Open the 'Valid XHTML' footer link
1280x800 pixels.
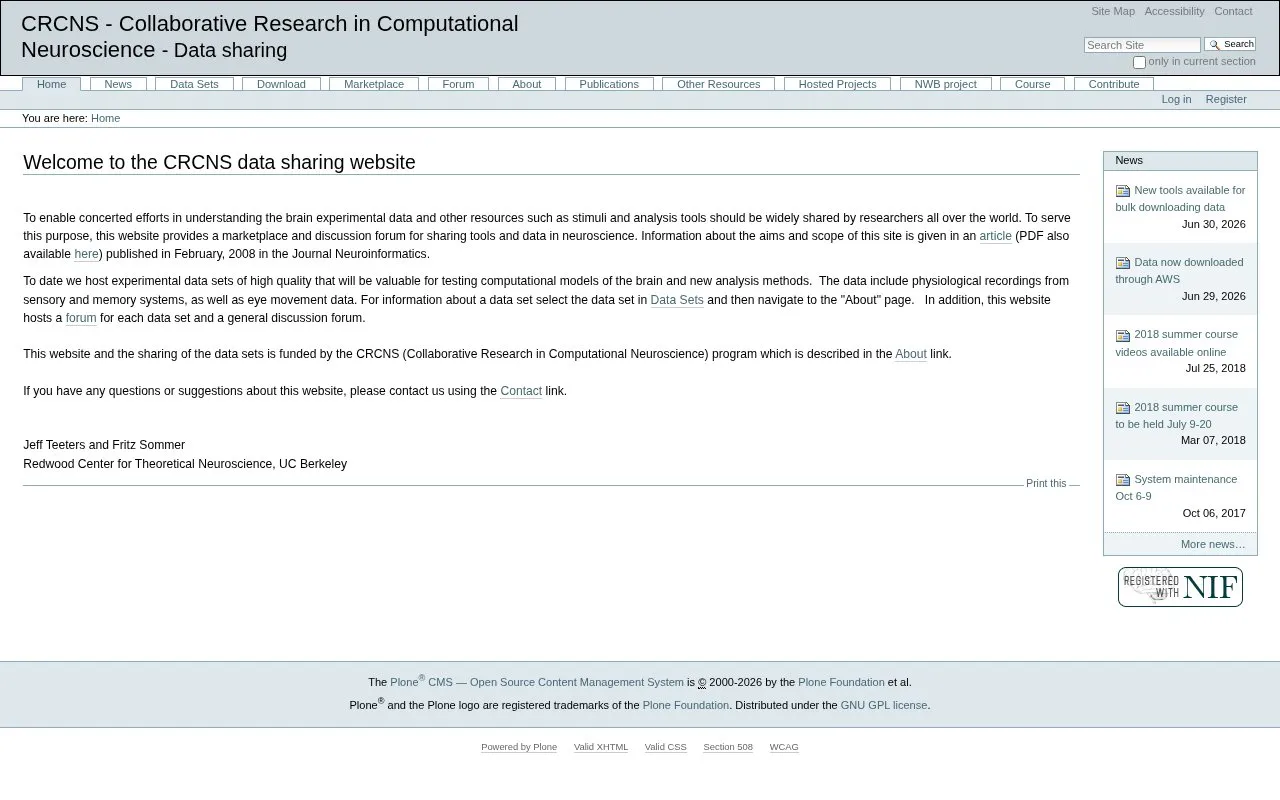pyautogui.click(x=601, y=747)
